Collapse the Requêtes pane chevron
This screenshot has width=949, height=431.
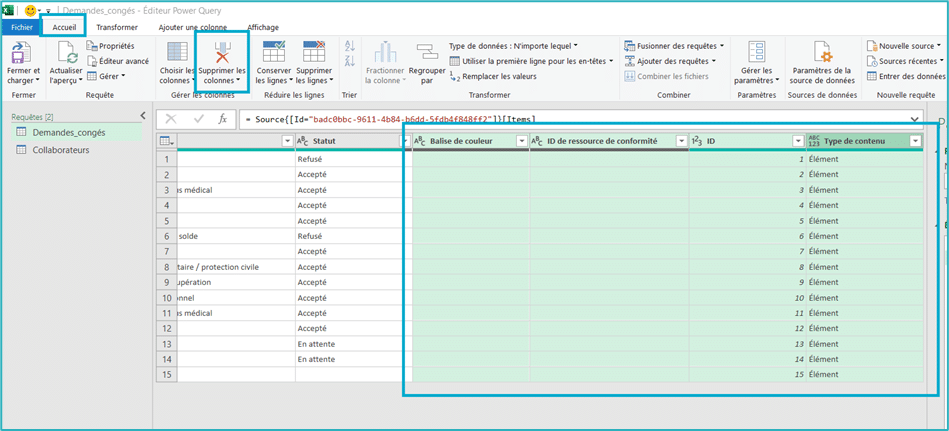tap(143, 116)
